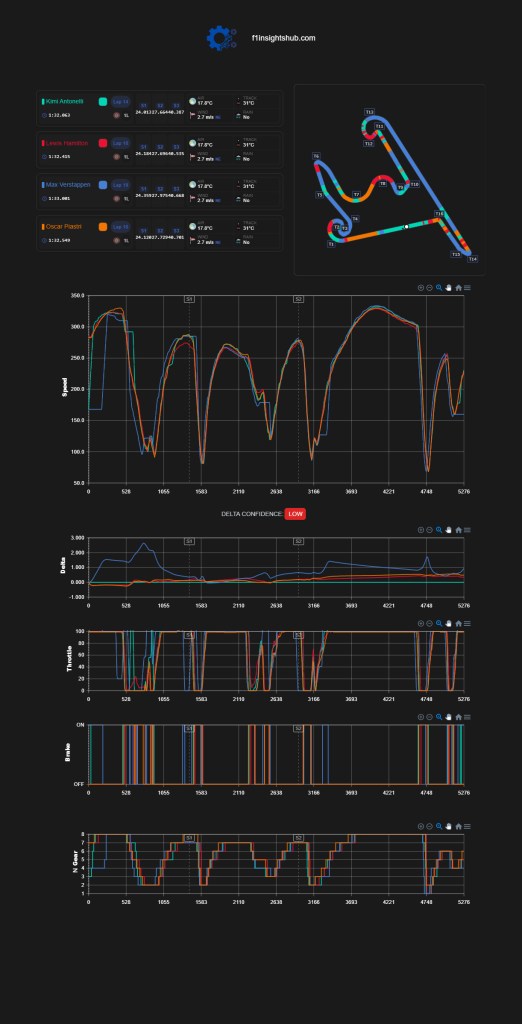522x1024 pixels.
Task: Click the T1 turn label on track map
Action: pyautogui.click(x=331, y=244)
